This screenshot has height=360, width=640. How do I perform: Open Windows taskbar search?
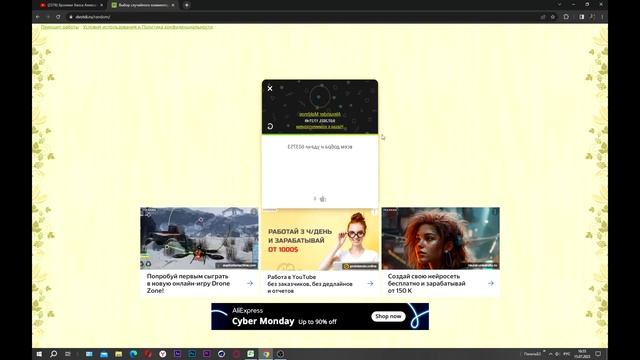click(x=53, y=354)
